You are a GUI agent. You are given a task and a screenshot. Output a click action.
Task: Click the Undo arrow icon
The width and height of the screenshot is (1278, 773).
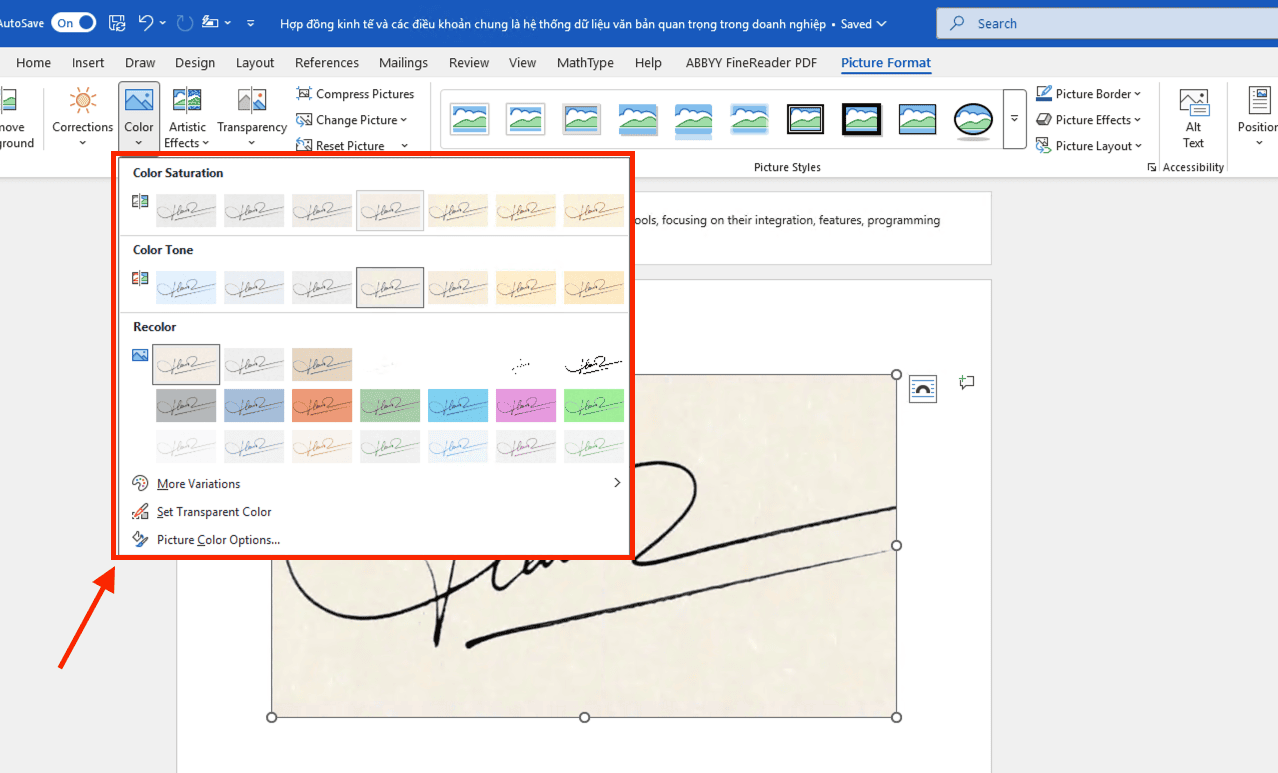pos(146,23)
